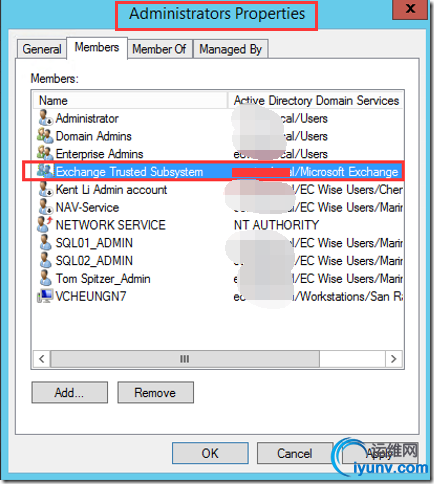Select the Tom Spitzer_Admin member name
Viewport: 434px width, 484px height.
(x=103, y=278)
